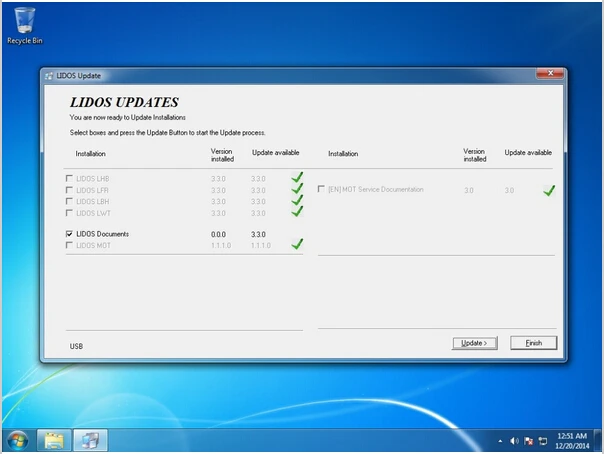This screenshot has width=605, height=454.
Task: Click the LIDOS Update taskbar icon
Action: [x=90, y=440]
